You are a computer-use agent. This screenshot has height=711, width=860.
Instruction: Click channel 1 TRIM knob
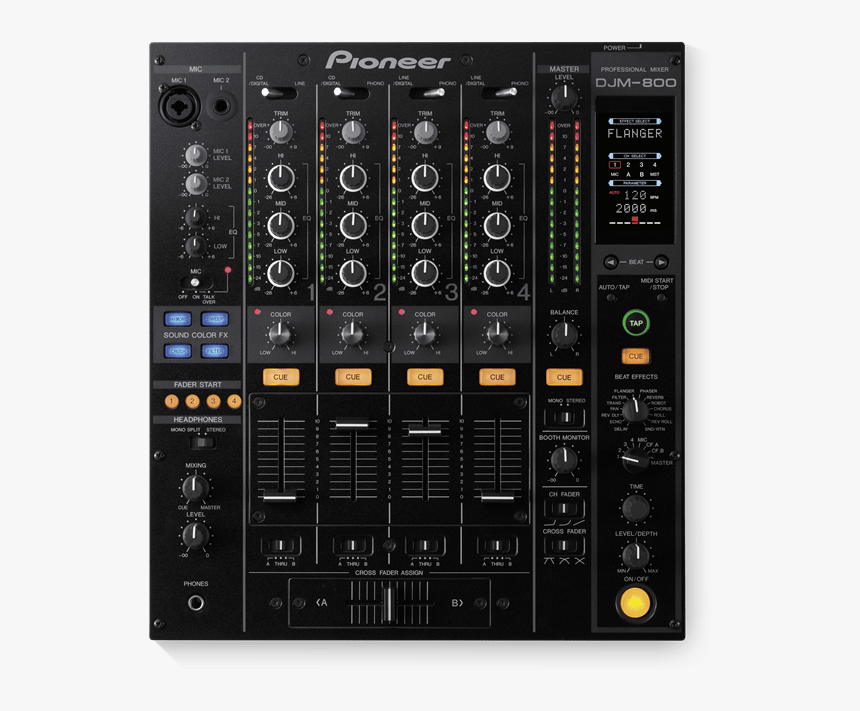click(281, 132)
